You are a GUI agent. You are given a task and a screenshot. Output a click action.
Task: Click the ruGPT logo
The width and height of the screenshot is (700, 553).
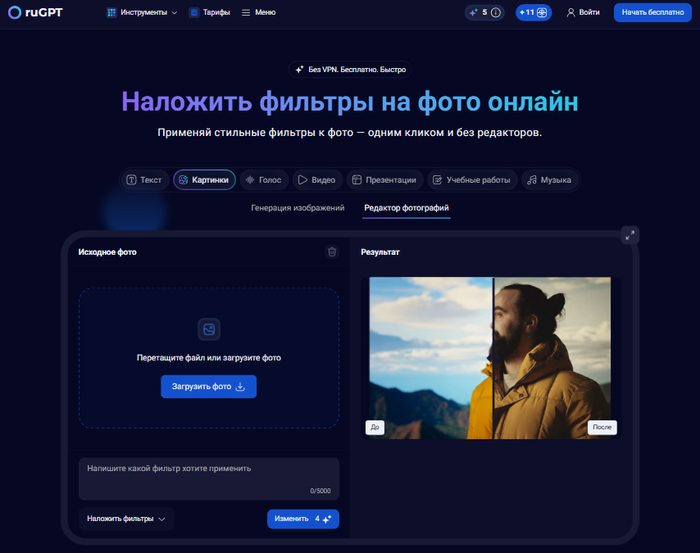coord(36,13)
